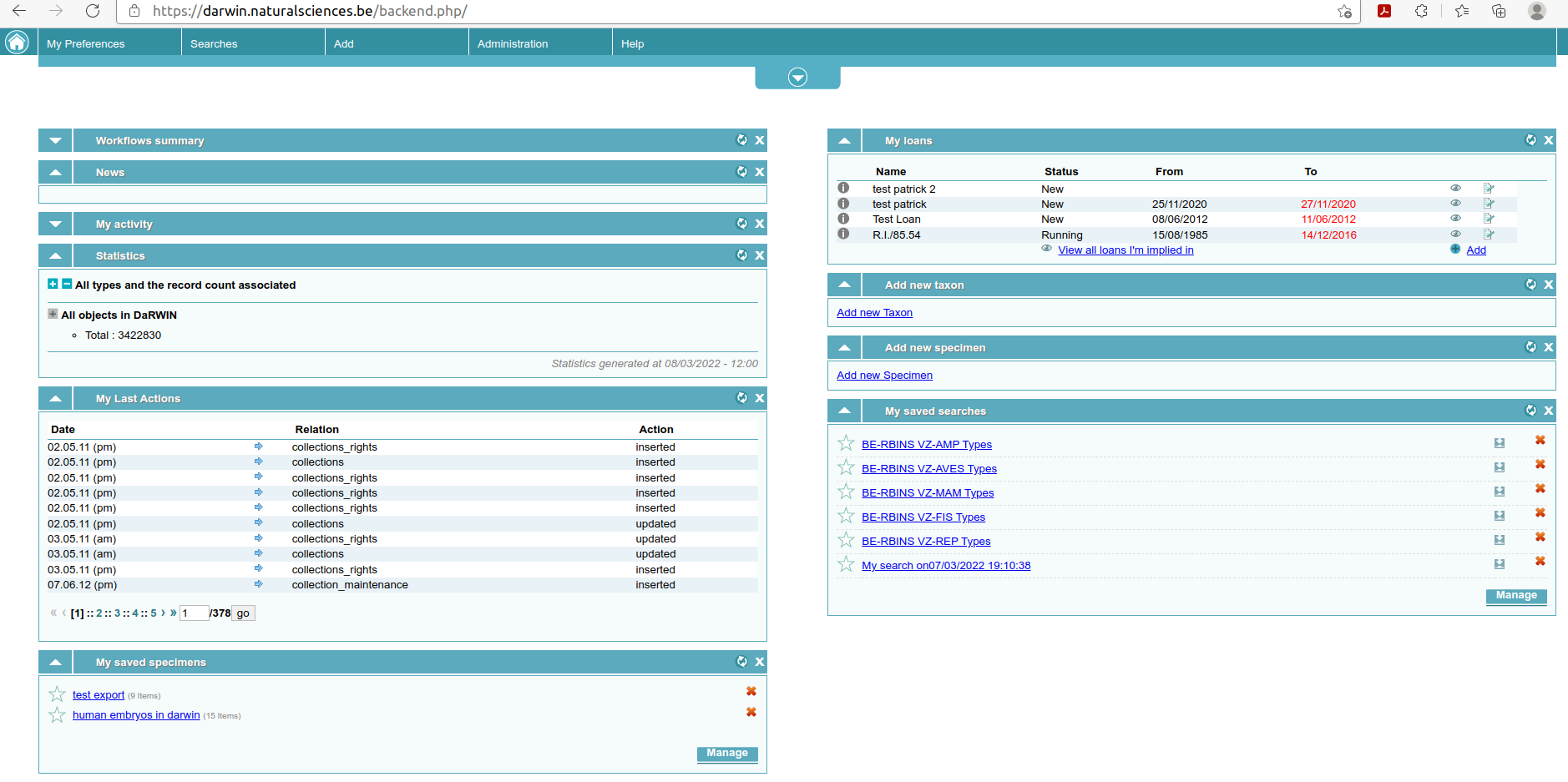The width and height of the screenshot is (1568, 782).
Task: Open details arrow beside collection_maintenance action
Action: pos(259,584)
